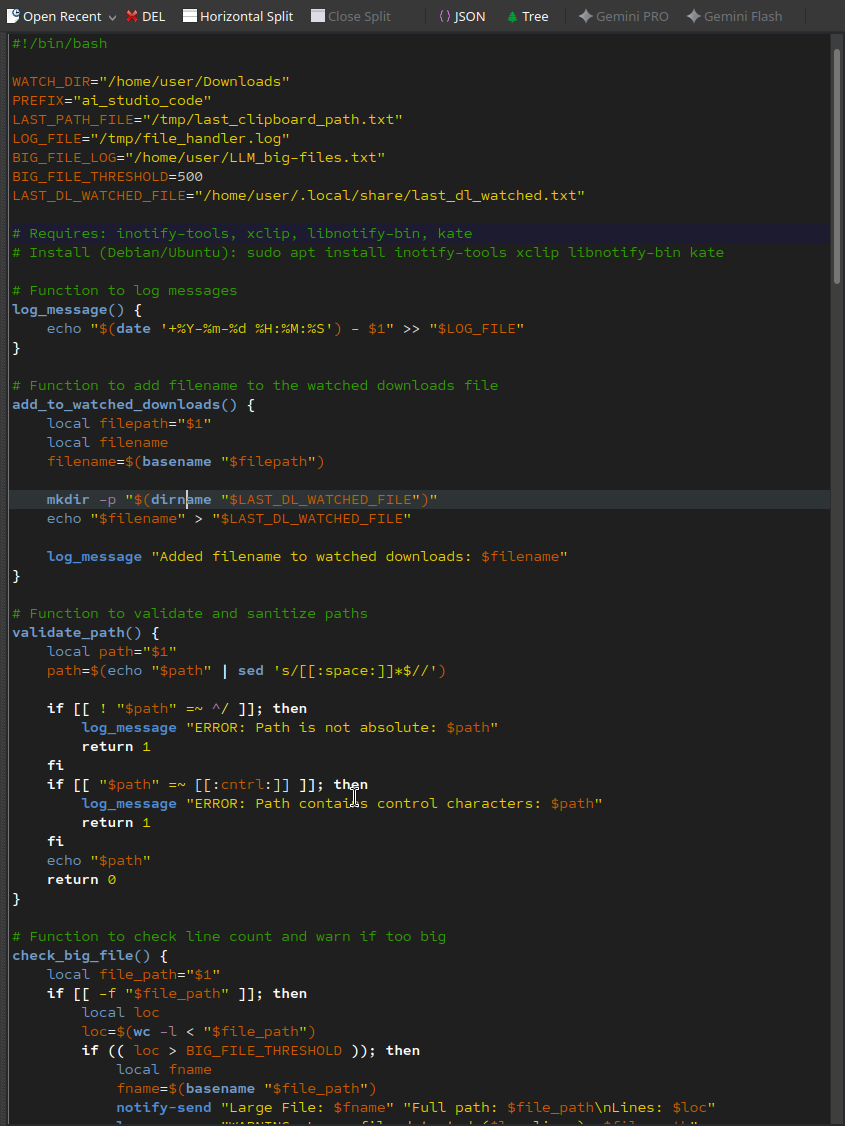This screenshot has width=845, height=1126.
Task: Click the WATCH_DIR="/home/user/Downloads" line
Action: pyautogui.click(x=151, y=82)
